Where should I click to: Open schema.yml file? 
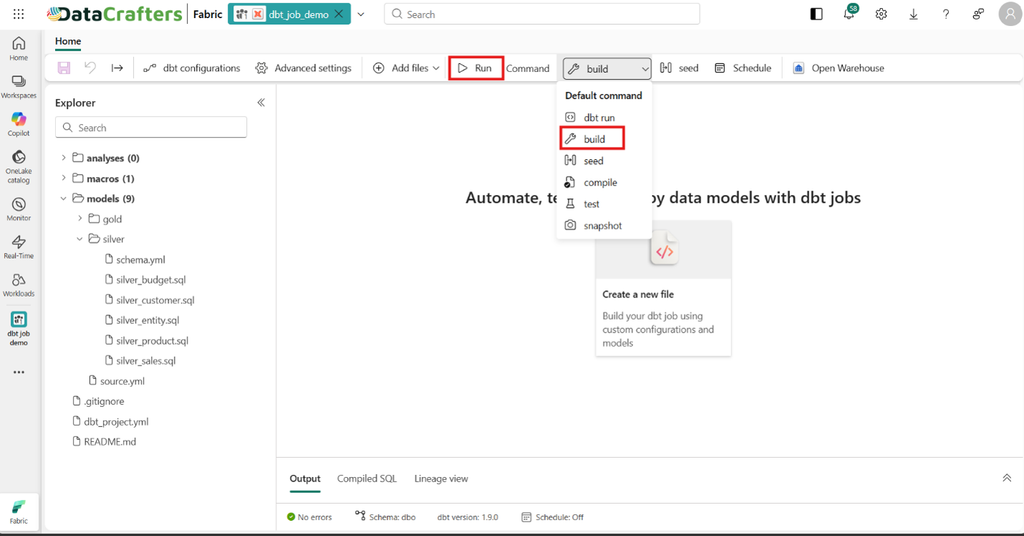point(135,259)
